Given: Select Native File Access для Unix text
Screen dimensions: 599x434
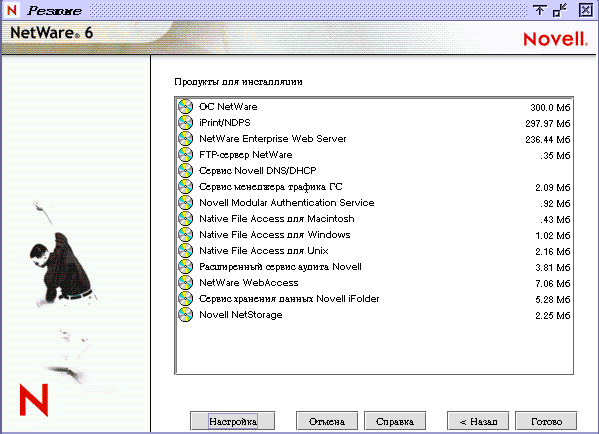Looking at the screenshot, I should pyautogui.click(x=264, y=251).
